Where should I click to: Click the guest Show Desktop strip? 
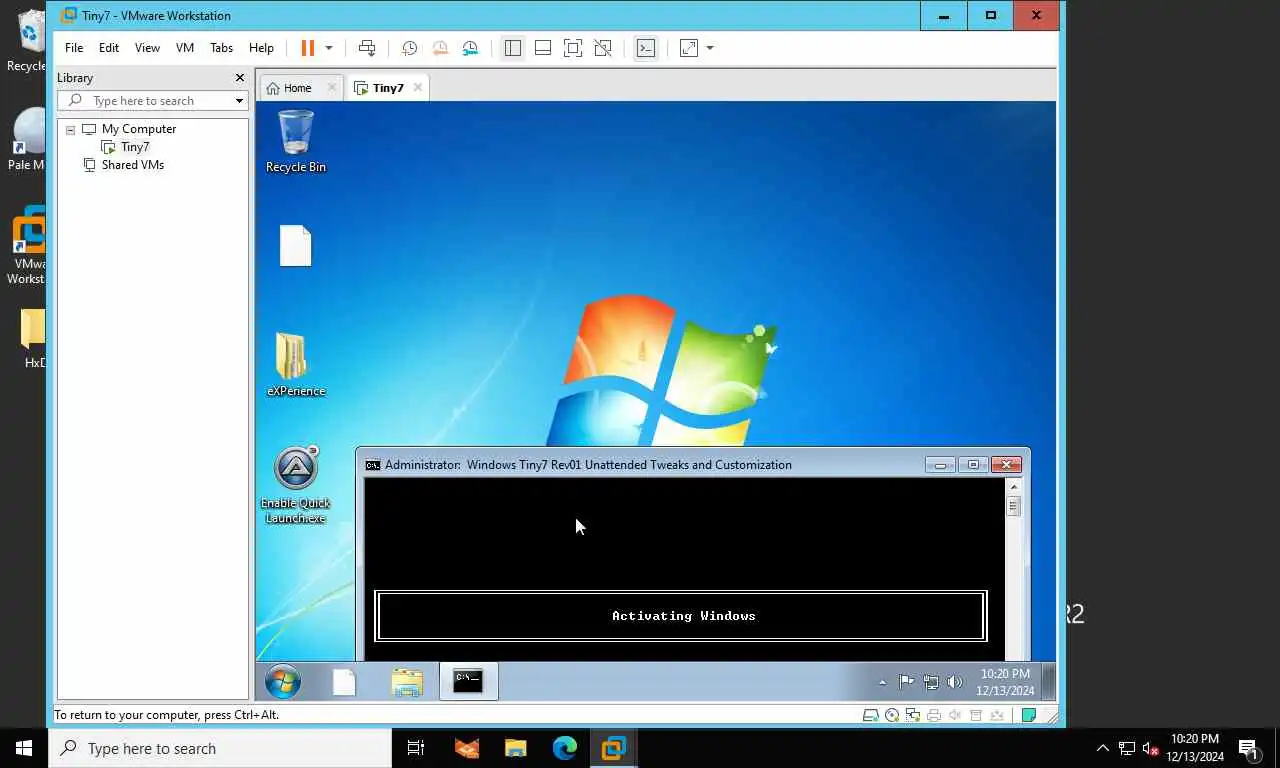[x=1049, y=682]
